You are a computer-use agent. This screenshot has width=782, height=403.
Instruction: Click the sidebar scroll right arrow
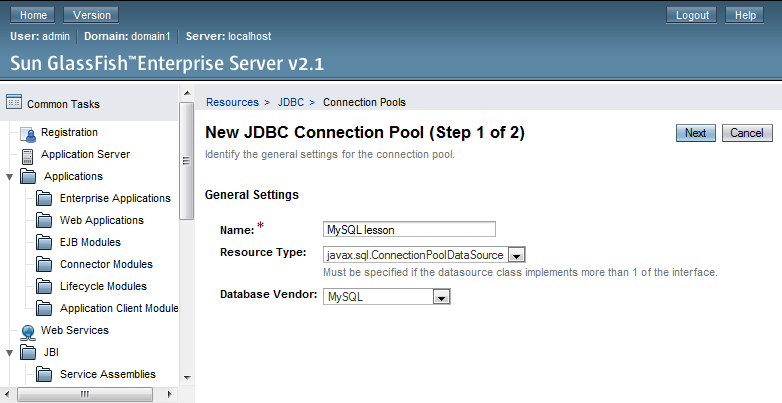pos(170,394)
